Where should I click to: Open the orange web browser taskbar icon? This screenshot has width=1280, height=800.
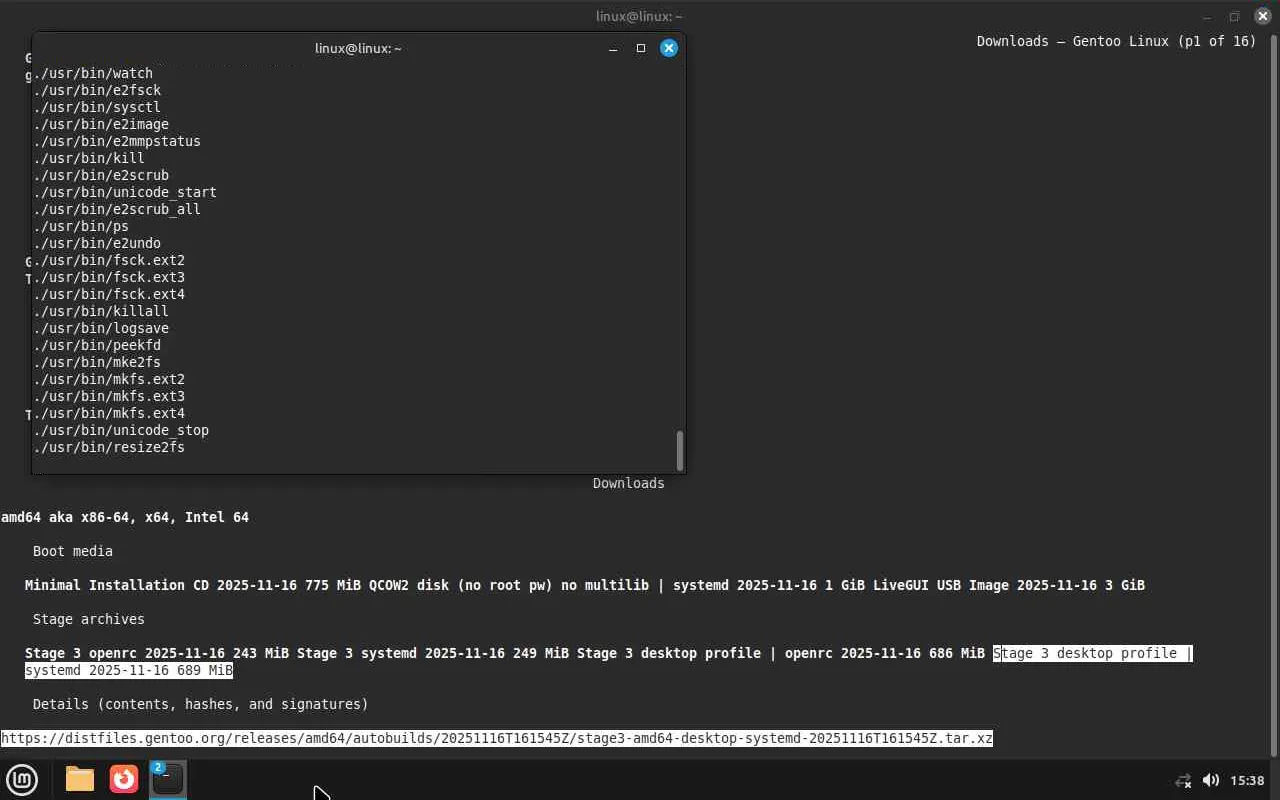124,779
